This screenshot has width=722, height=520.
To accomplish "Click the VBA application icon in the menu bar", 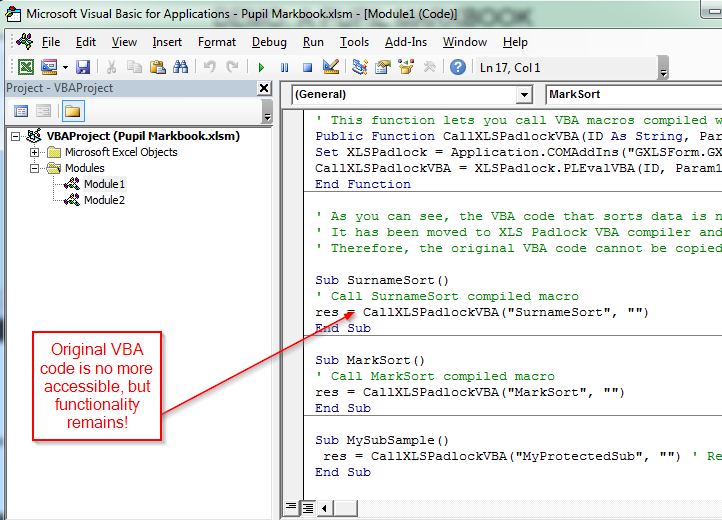I will tap(24, 41).
